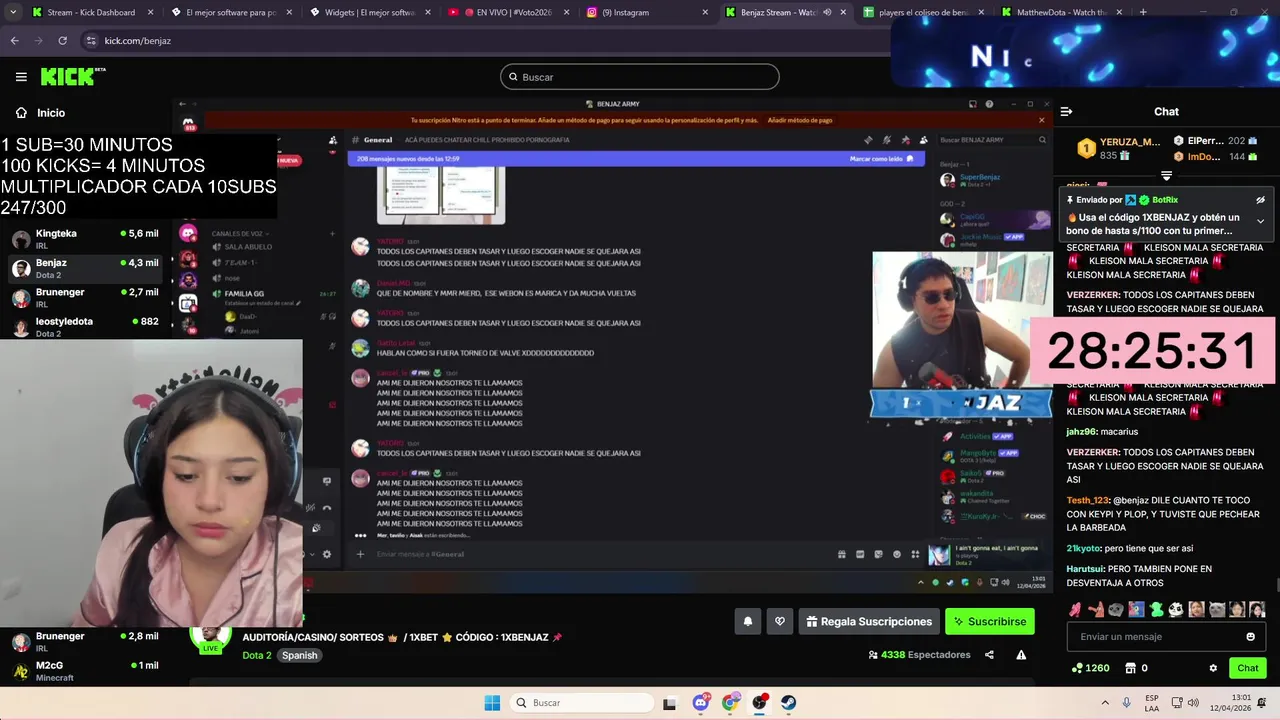The image size is (1280, 720).
Task: Click Regala Suscripciones button
Action: (x=868, y=621)
